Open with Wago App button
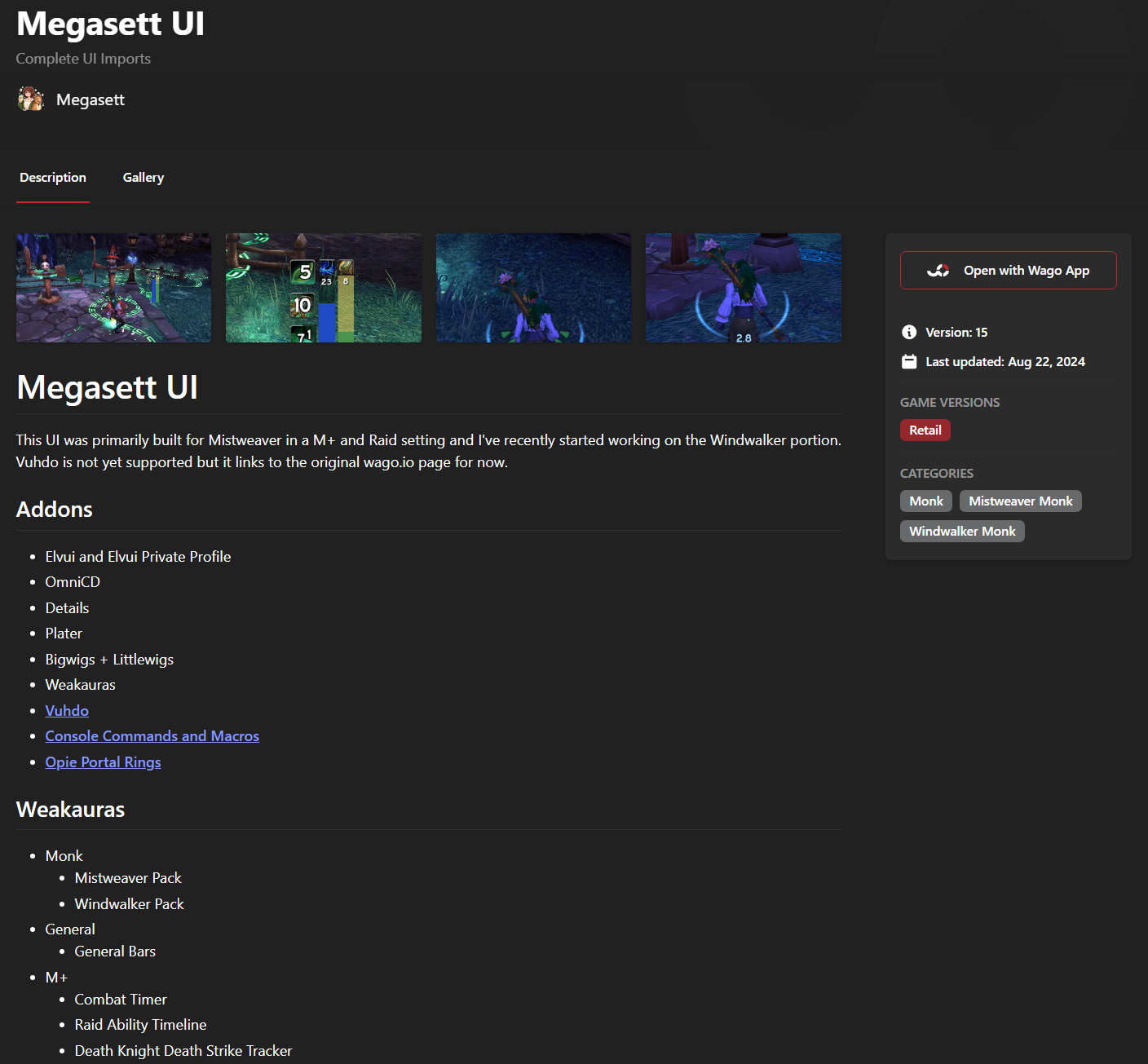The image size is (1148, 1064). click(1009, 271)
